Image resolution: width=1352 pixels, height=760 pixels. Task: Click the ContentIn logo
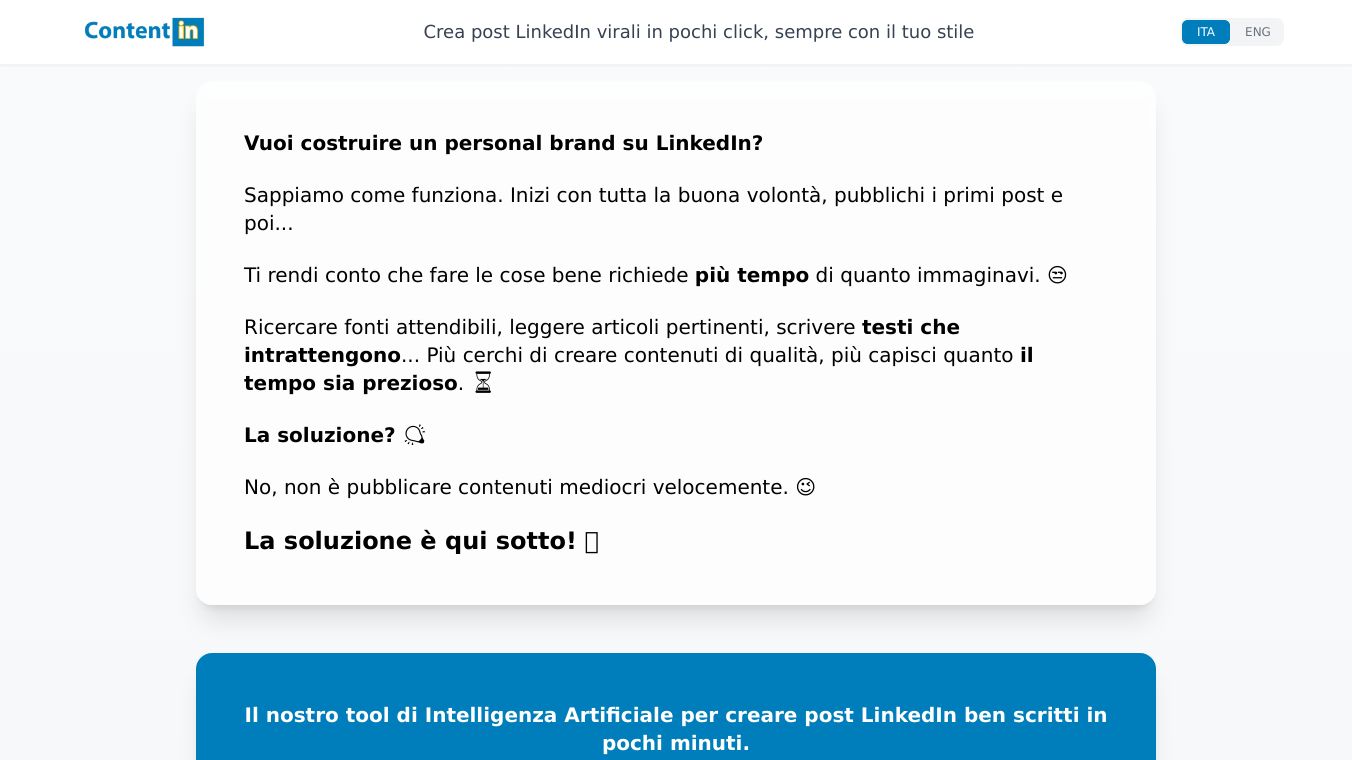point(144,32)
